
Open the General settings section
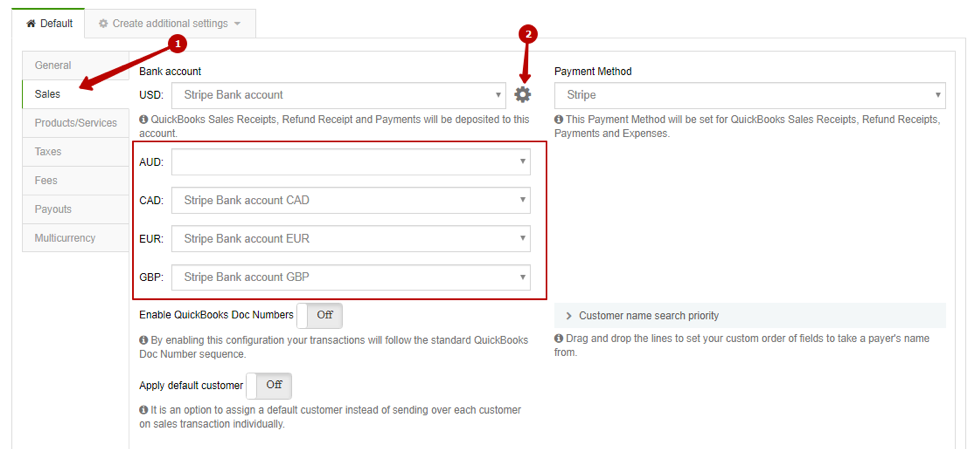tap(75, 65)
